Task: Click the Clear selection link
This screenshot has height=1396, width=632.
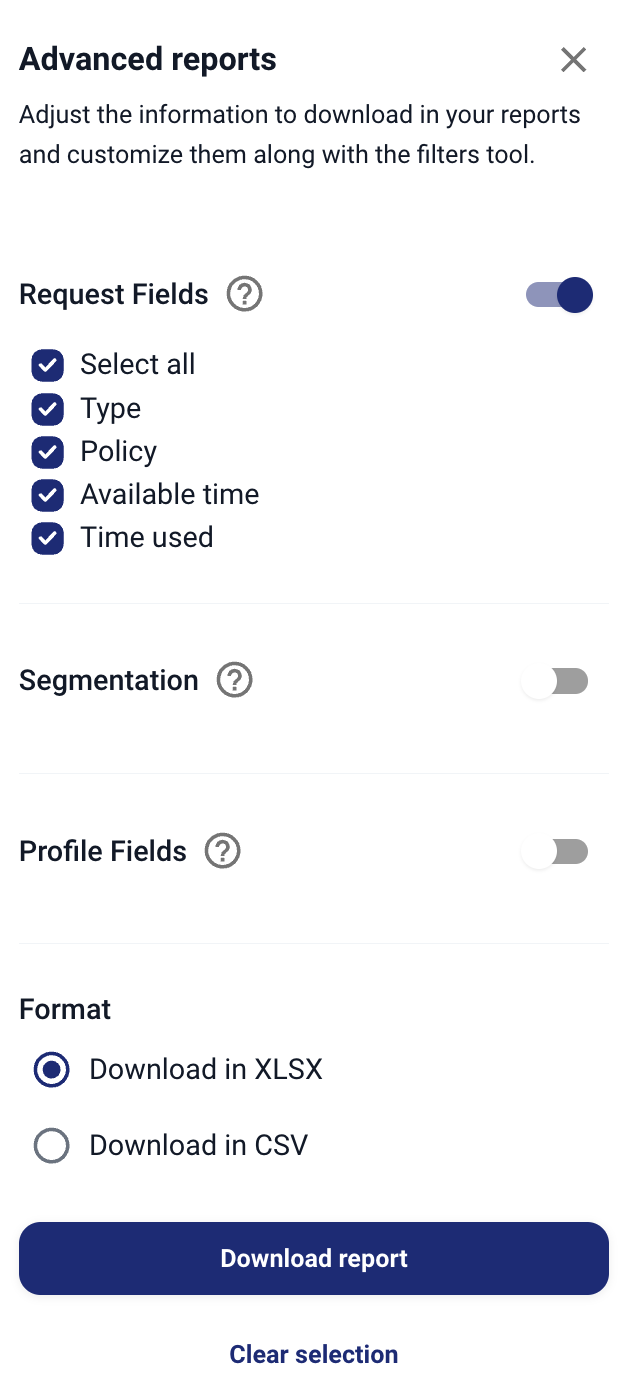Action: [x=314, y=1354]
